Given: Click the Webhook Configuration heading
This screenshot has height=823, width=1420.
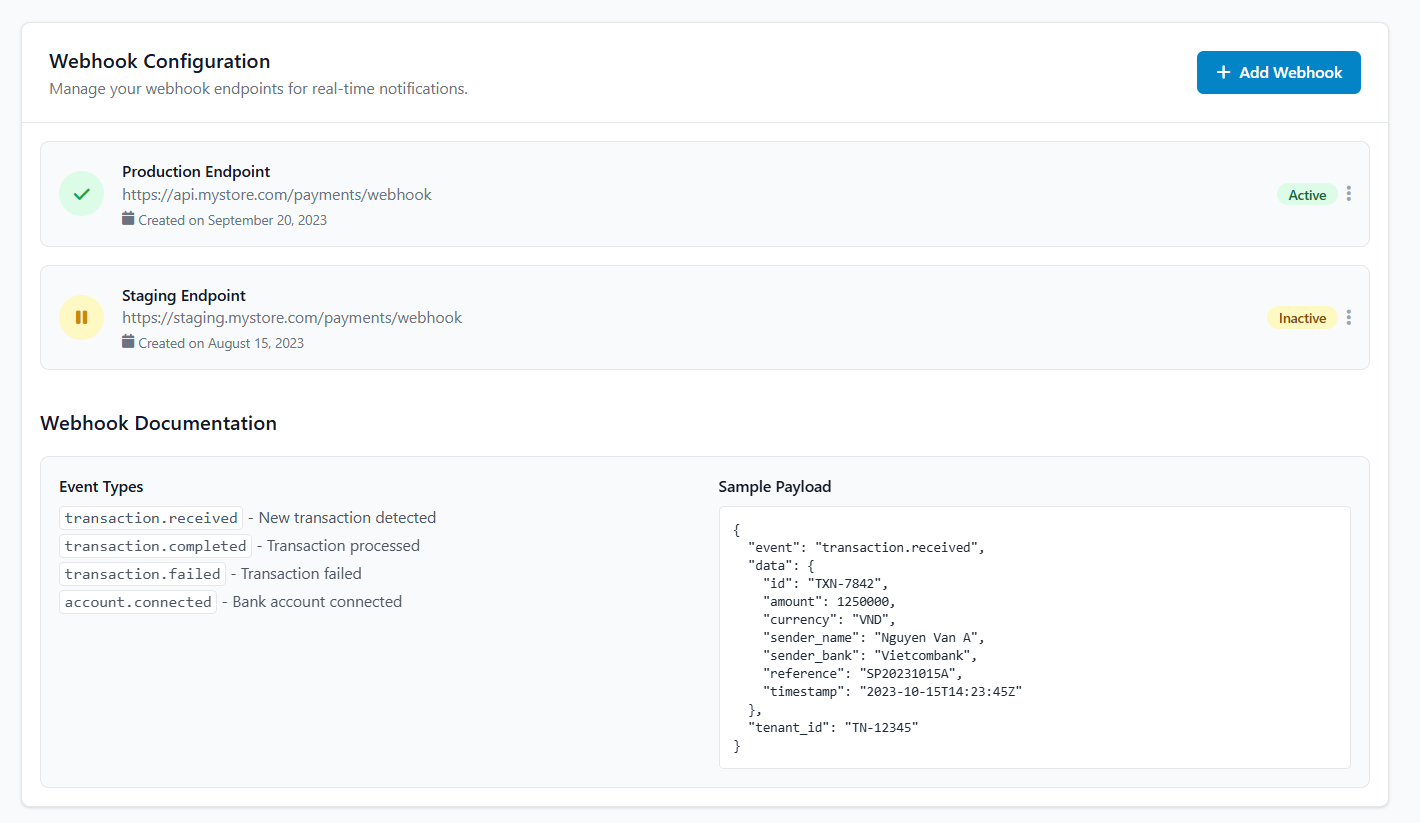Looking at the screenshot, I should point(160,61).
